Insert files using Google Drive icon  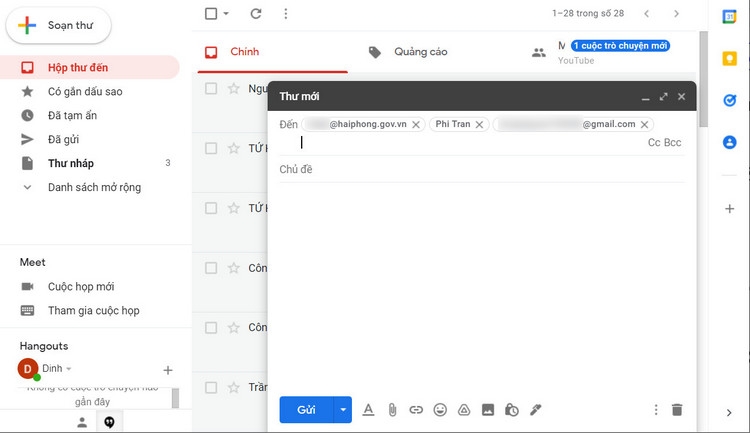[x=464, y=410]
